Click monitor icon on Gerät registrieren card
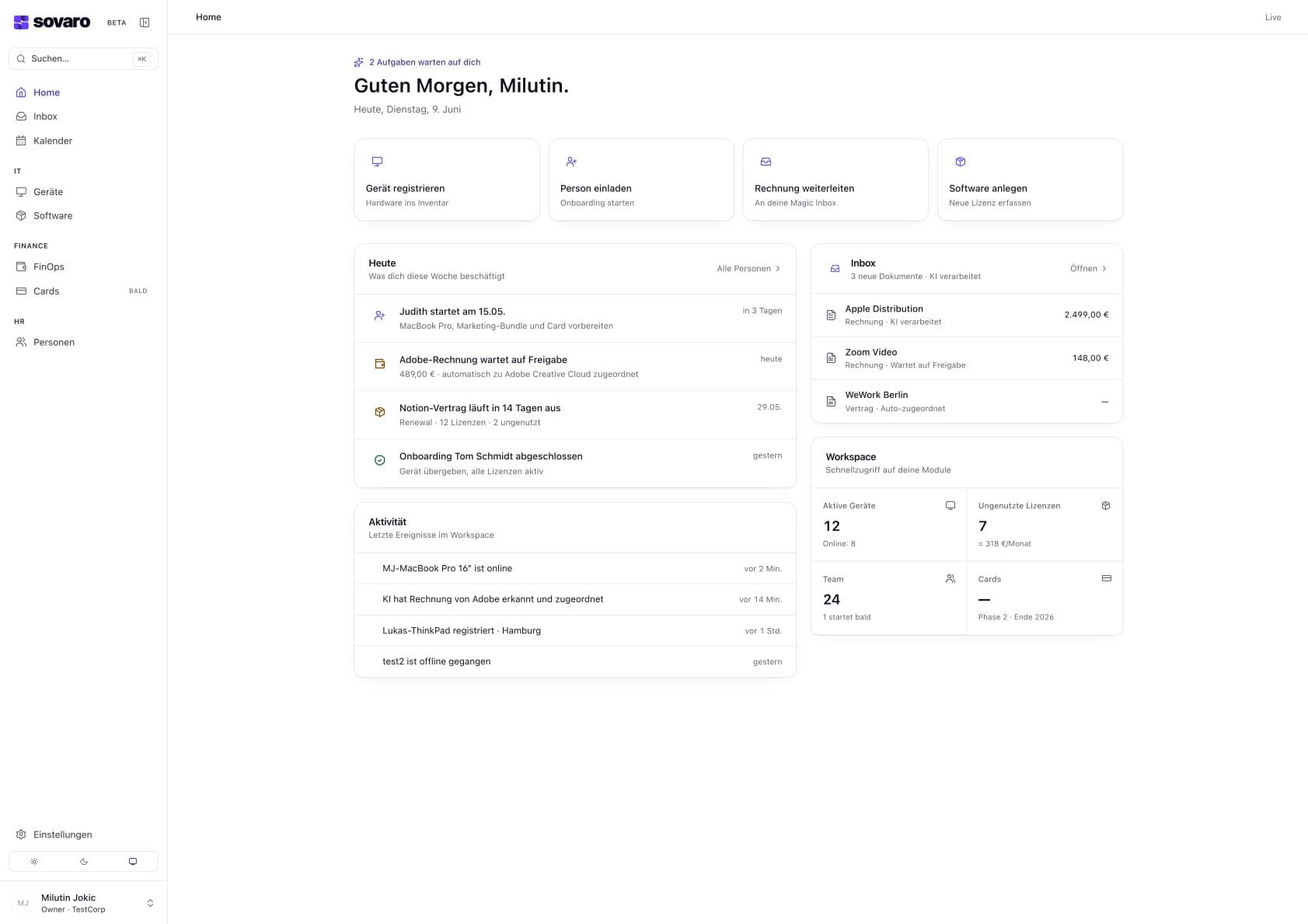1308x924 pixels. [377, 162]
